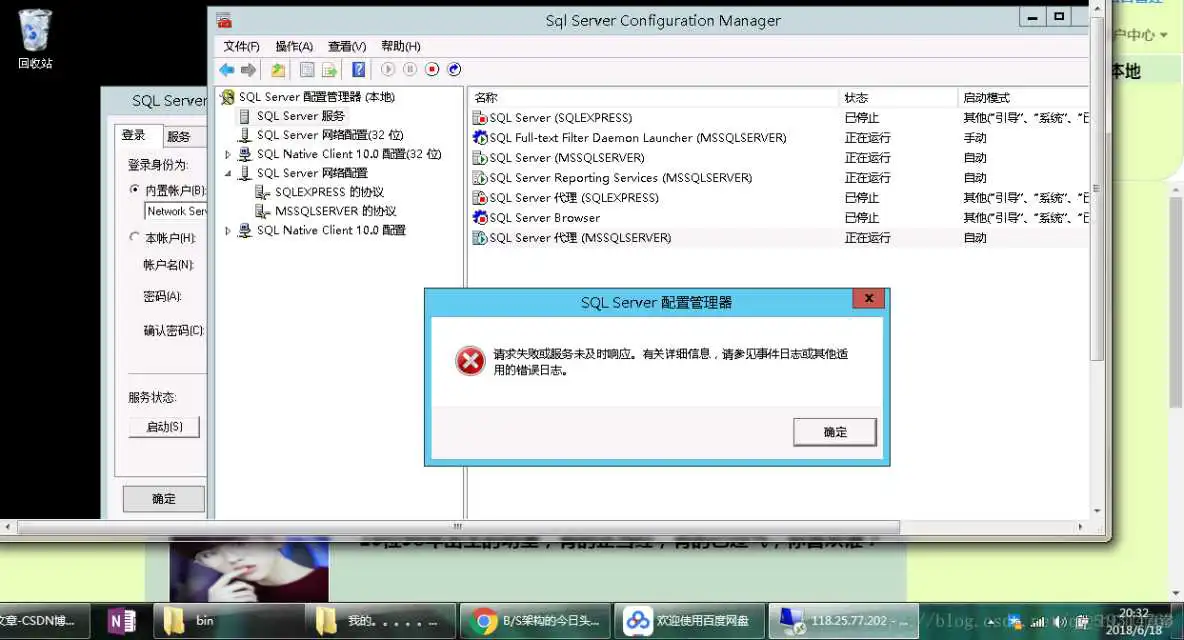
Task: Click the Start service toolbar icon
Action: pos(386,69)
